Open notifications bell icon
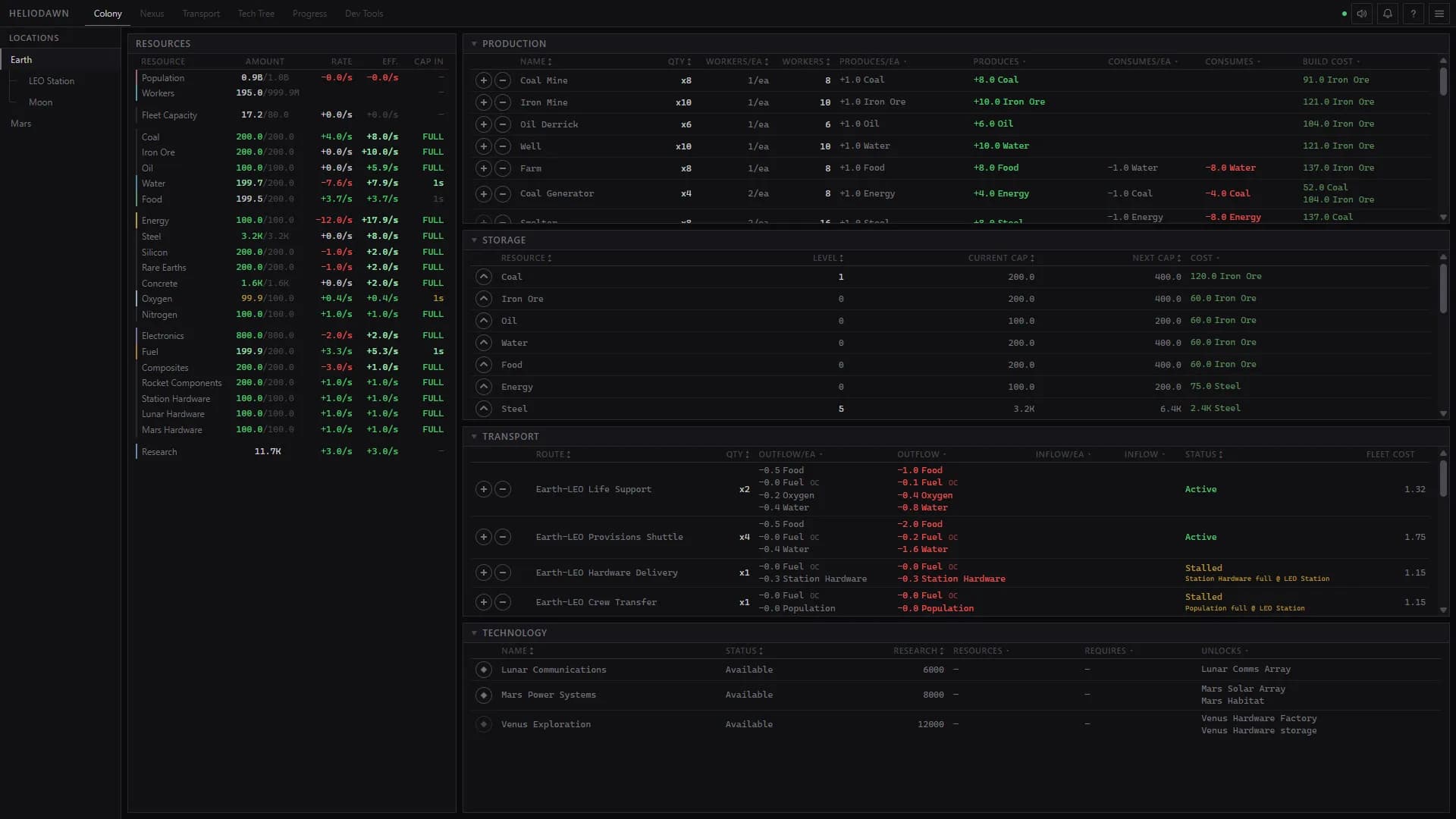The width and height of the screenshot is (1456, 819). 1388,14
